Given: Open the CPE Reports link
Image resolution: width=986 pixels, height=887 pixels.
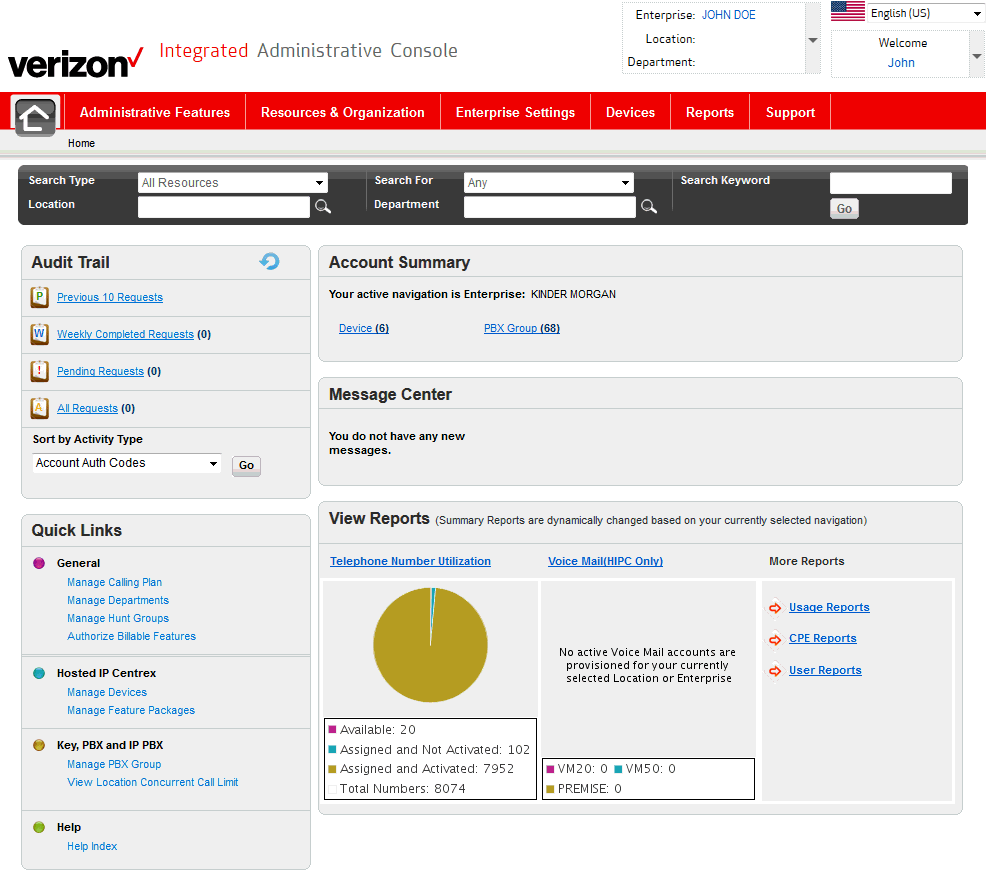Looking at the screenshot, I should point(823,639).
